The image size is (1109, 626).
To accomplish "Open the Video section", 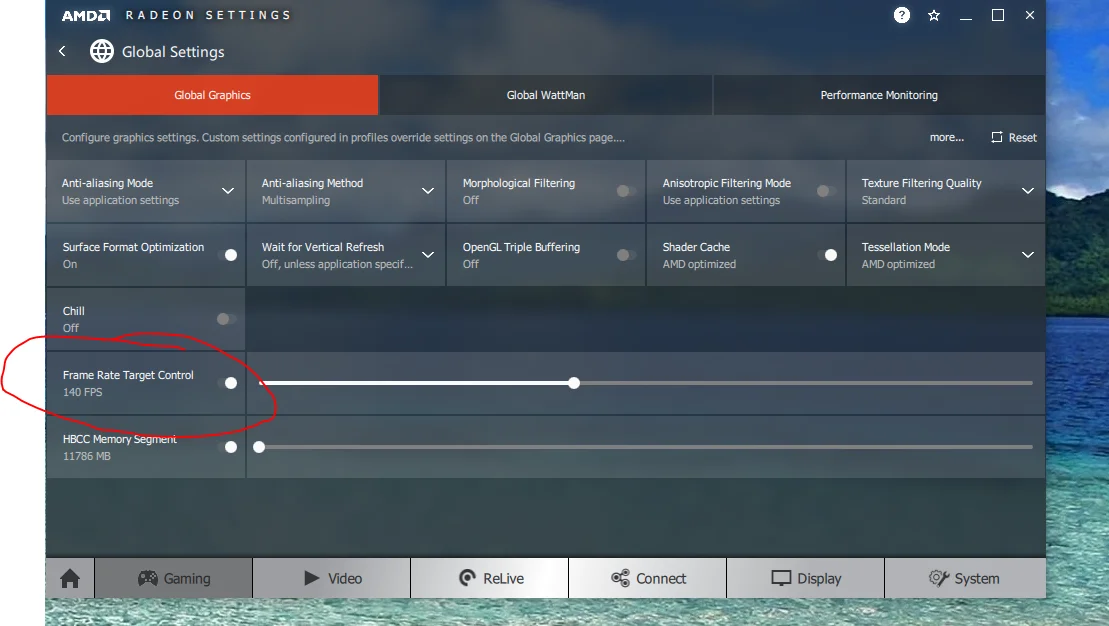I will [x=332, y=579].
